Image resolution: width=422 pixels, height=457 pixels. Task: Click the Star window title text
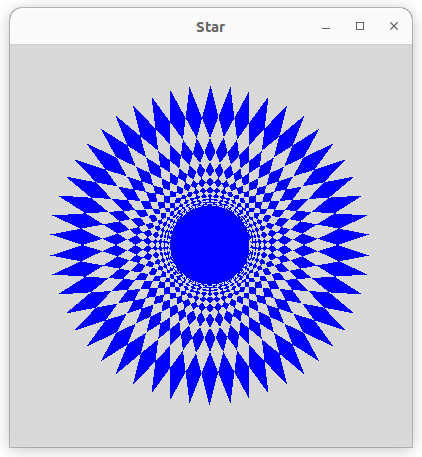[x=210, y=27]
